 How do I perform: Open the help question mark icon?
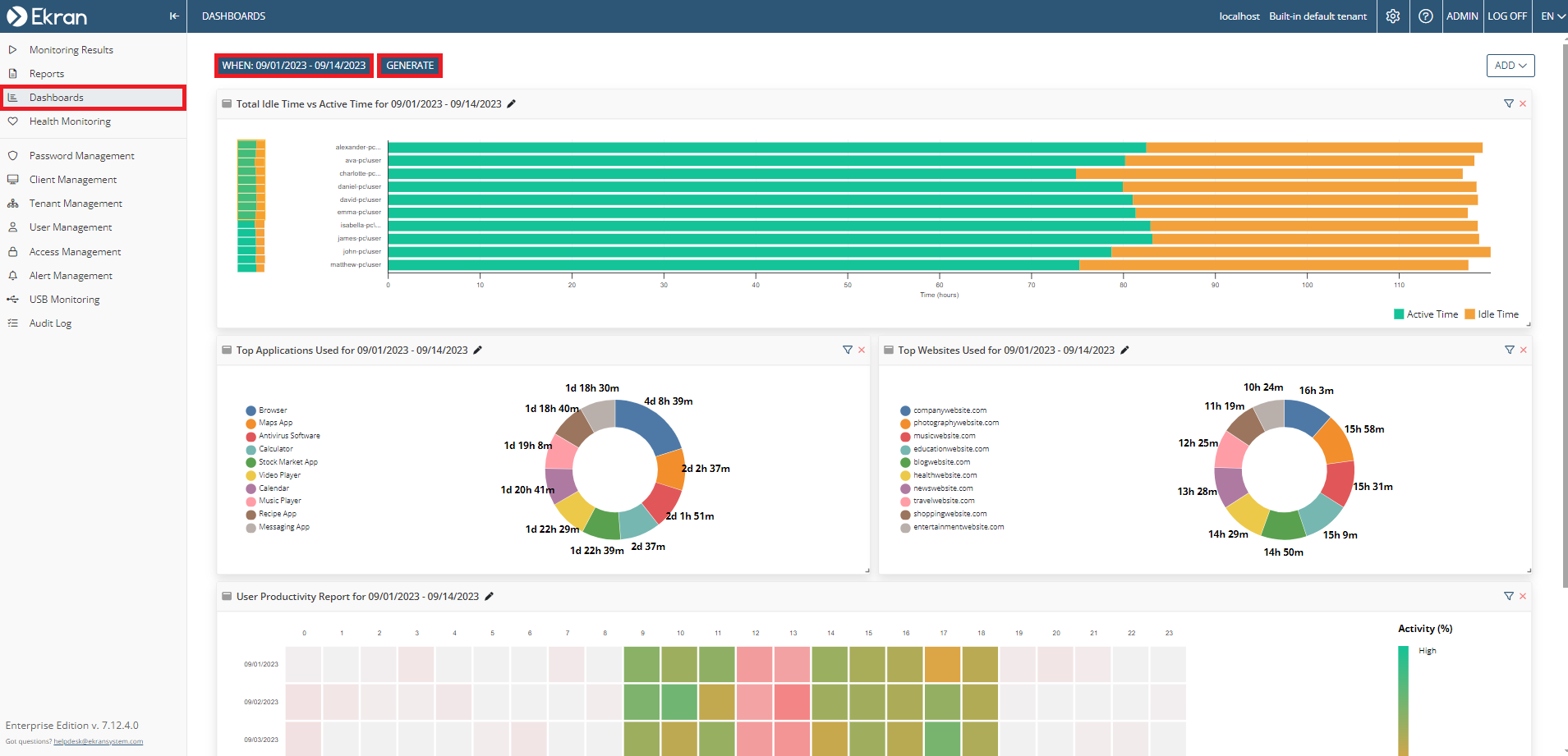pyautogui.click(x=1426, y=16)
